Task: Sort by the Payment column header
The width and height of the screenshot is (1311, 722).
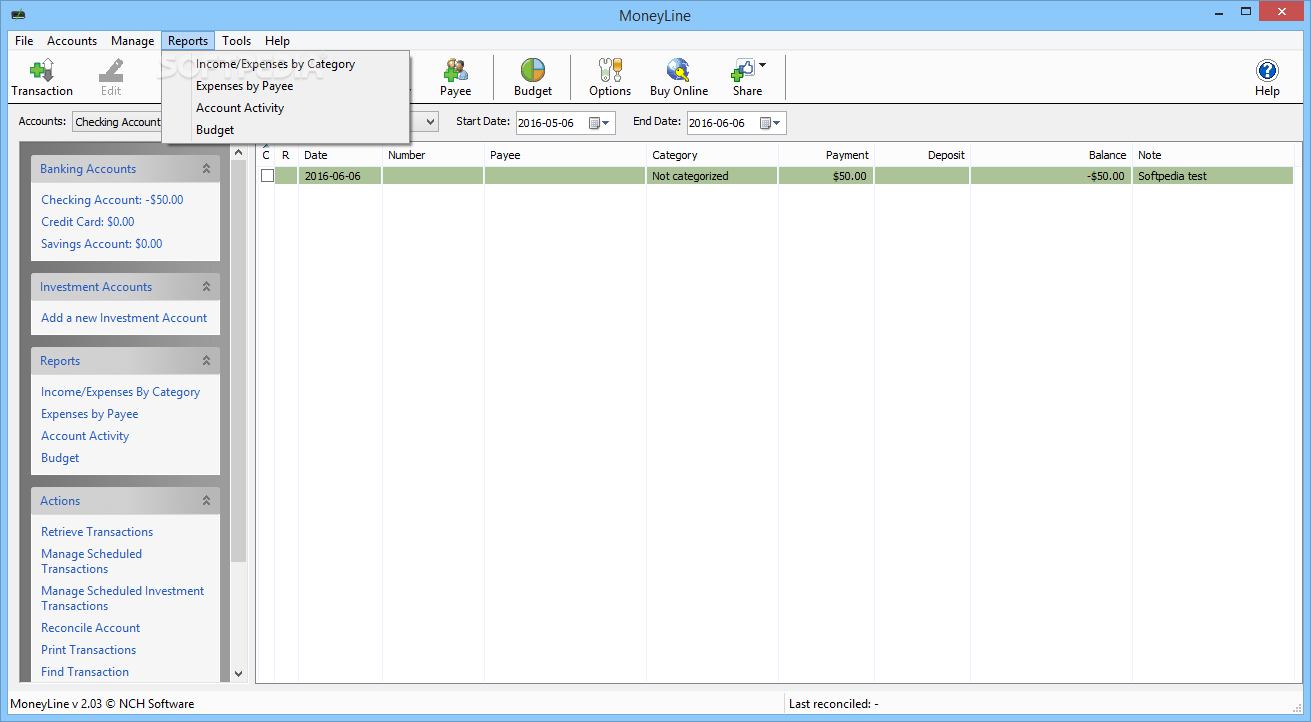Action: pyautogui.click(x=826, y=155)
